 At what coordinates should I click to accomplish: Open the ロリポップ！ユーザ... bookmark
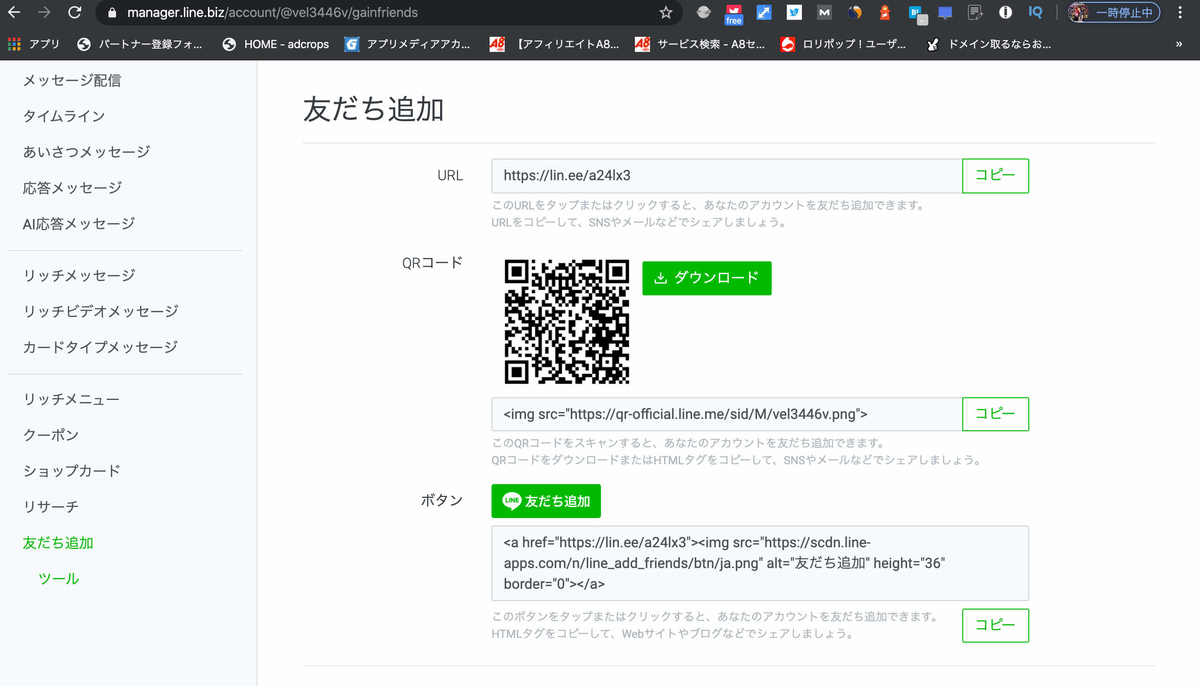844,44
